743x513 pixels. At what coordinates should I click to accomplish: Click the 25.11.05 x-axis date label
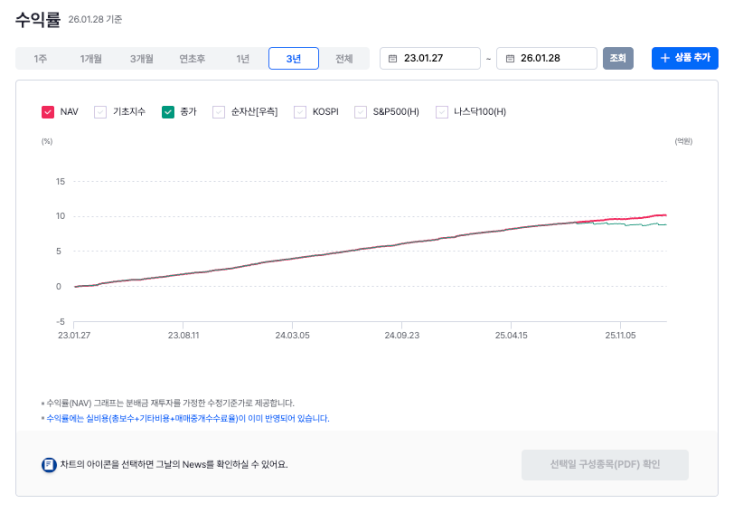click(x=620, y=335)
